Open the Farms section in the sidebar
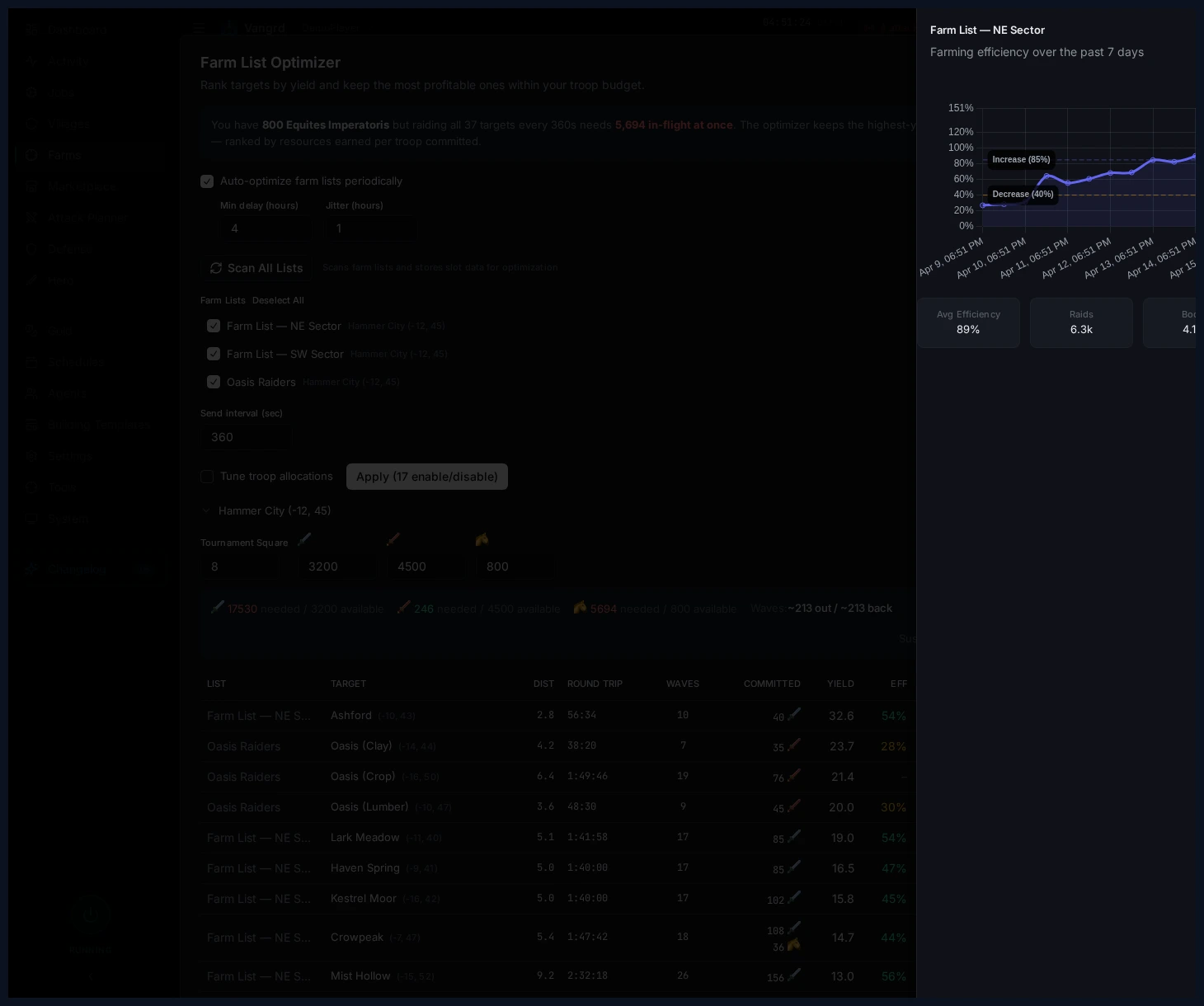Image resolution: width=1204 pixels, height=1006 pixels. 62,154
